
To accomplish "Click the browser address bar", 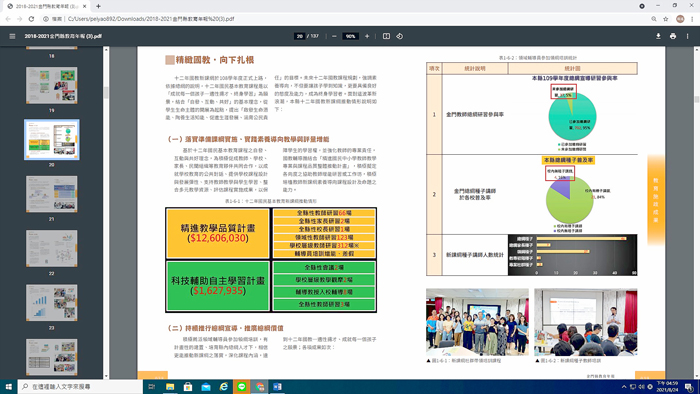I will click(348, 19).
